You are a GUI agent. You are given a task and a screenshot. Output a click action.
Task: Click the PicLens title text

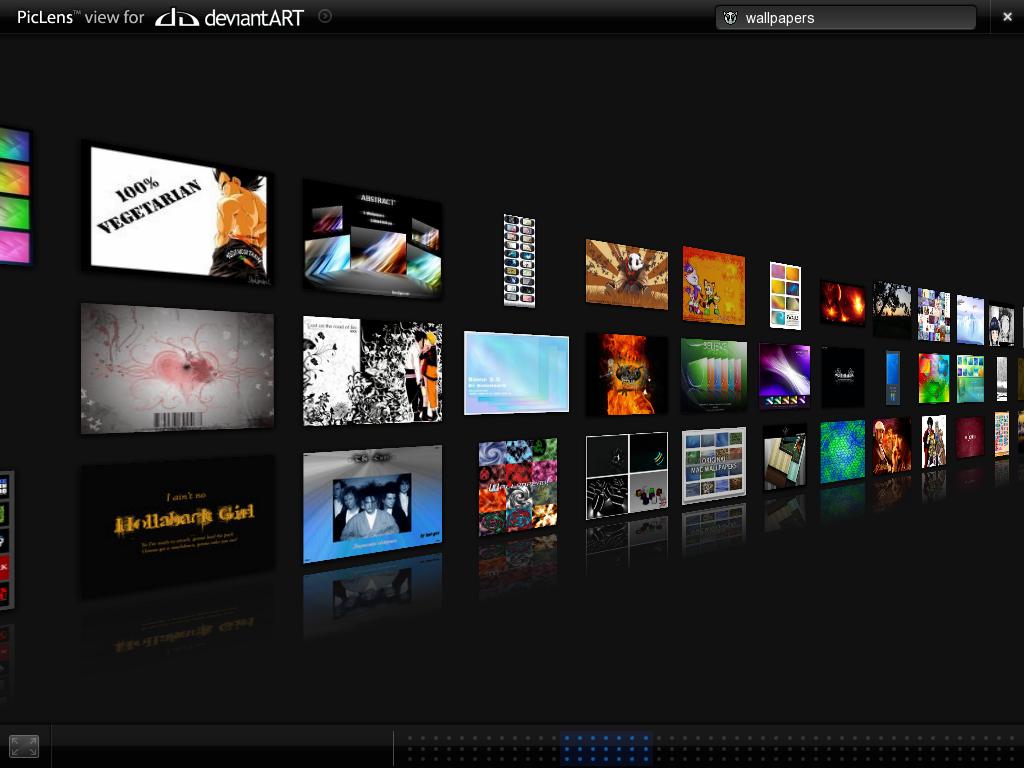tap(44, 18)
